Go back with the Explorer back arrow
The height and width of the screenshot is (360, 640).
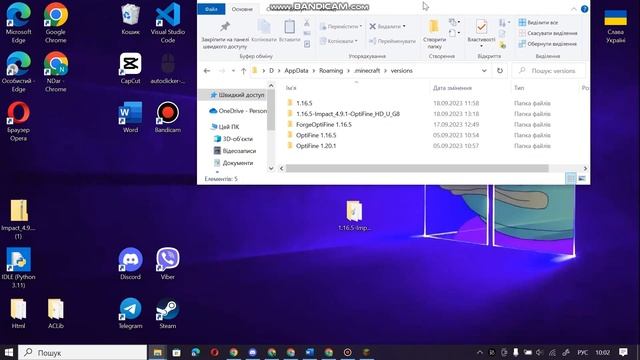(207, 71)
